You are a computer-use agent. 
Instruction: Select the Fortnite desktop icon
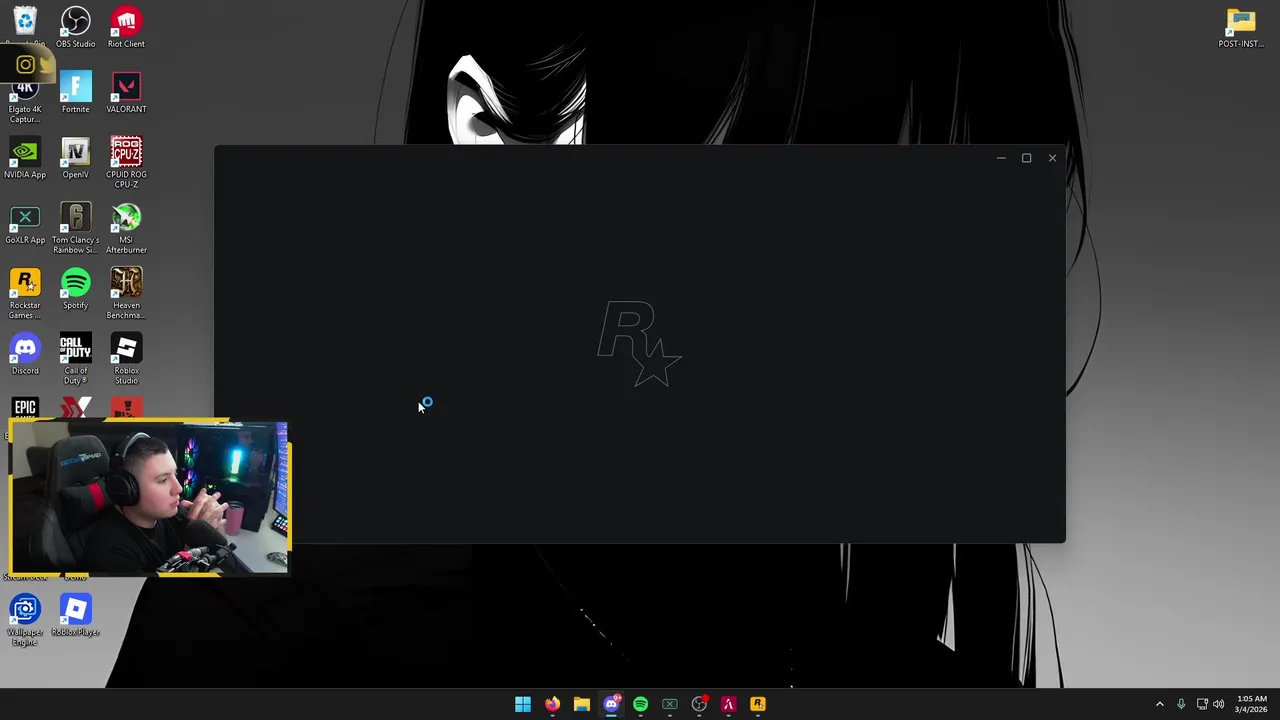click(75, 92)
